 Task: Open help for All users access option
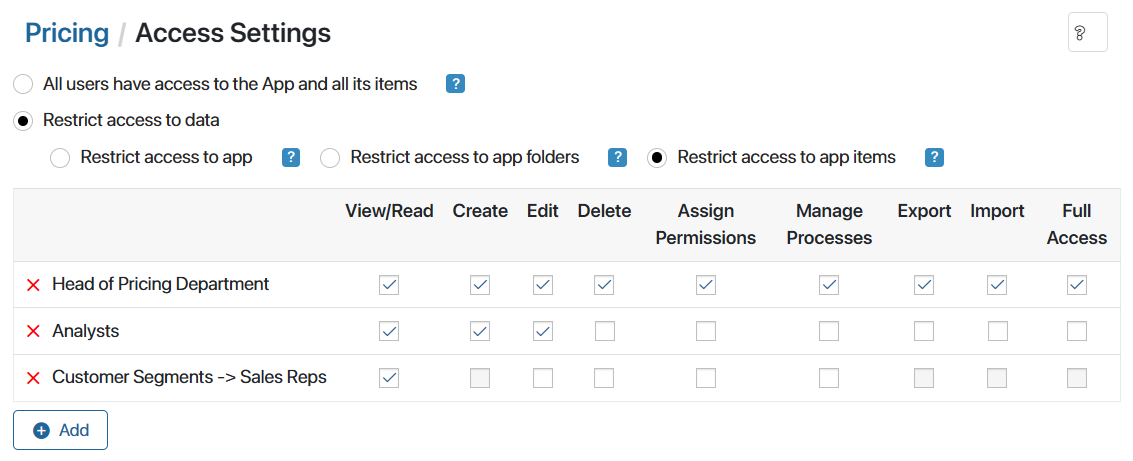455,85
